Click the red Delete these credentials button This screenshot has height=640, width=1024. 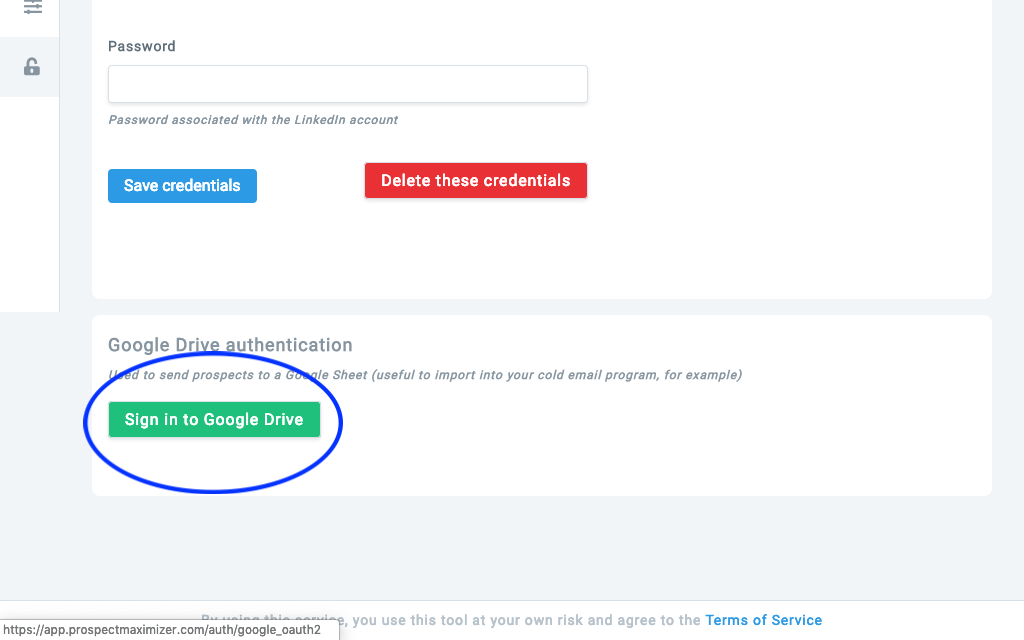tap(475, 180)
